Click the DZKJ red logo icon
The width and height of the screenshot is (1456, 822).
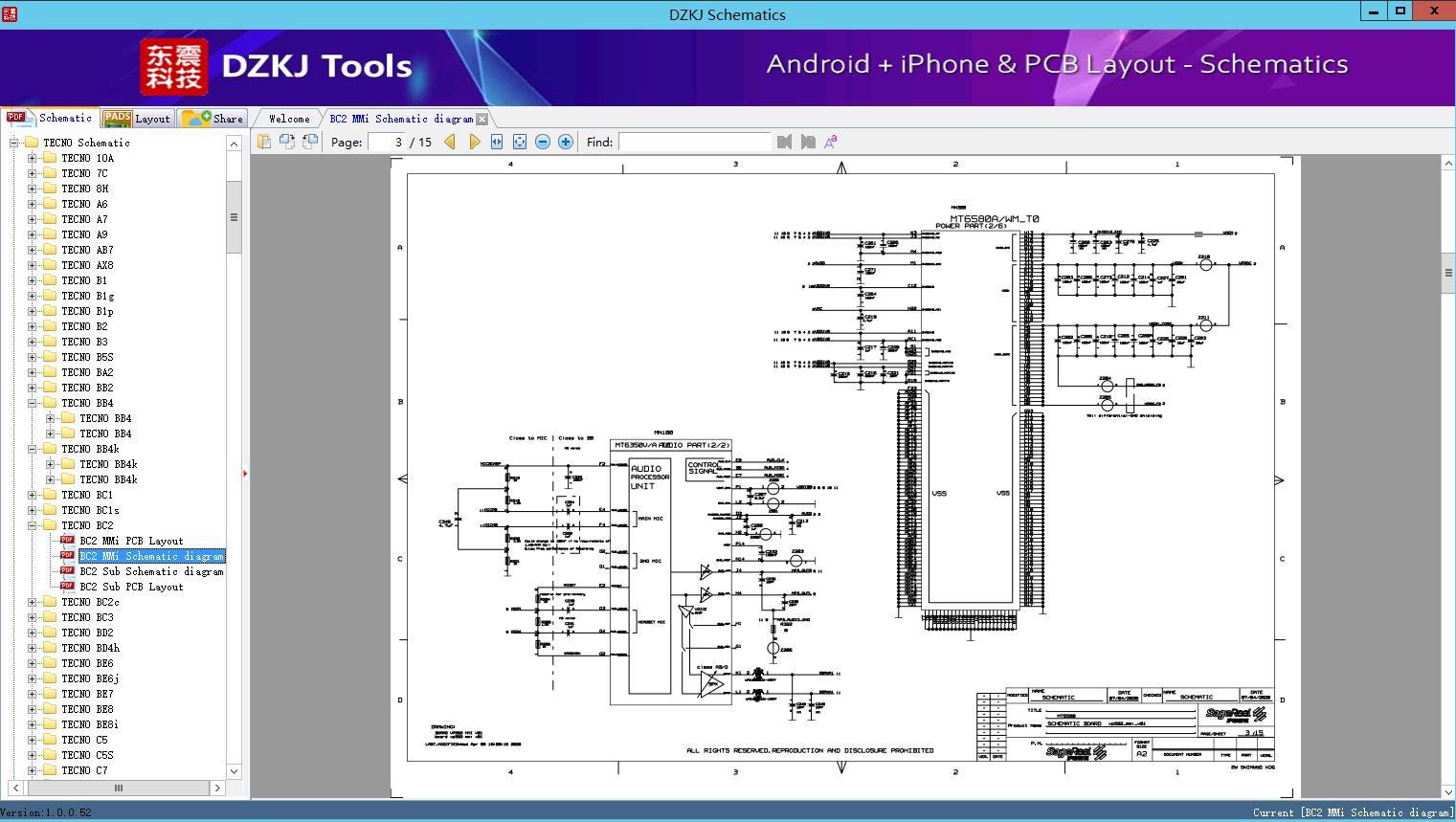click(x=174, y=66)
